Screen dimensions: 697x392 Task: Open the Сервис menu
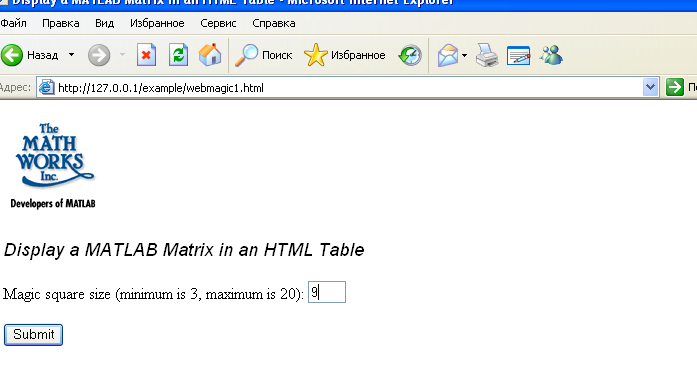(218, 23)
